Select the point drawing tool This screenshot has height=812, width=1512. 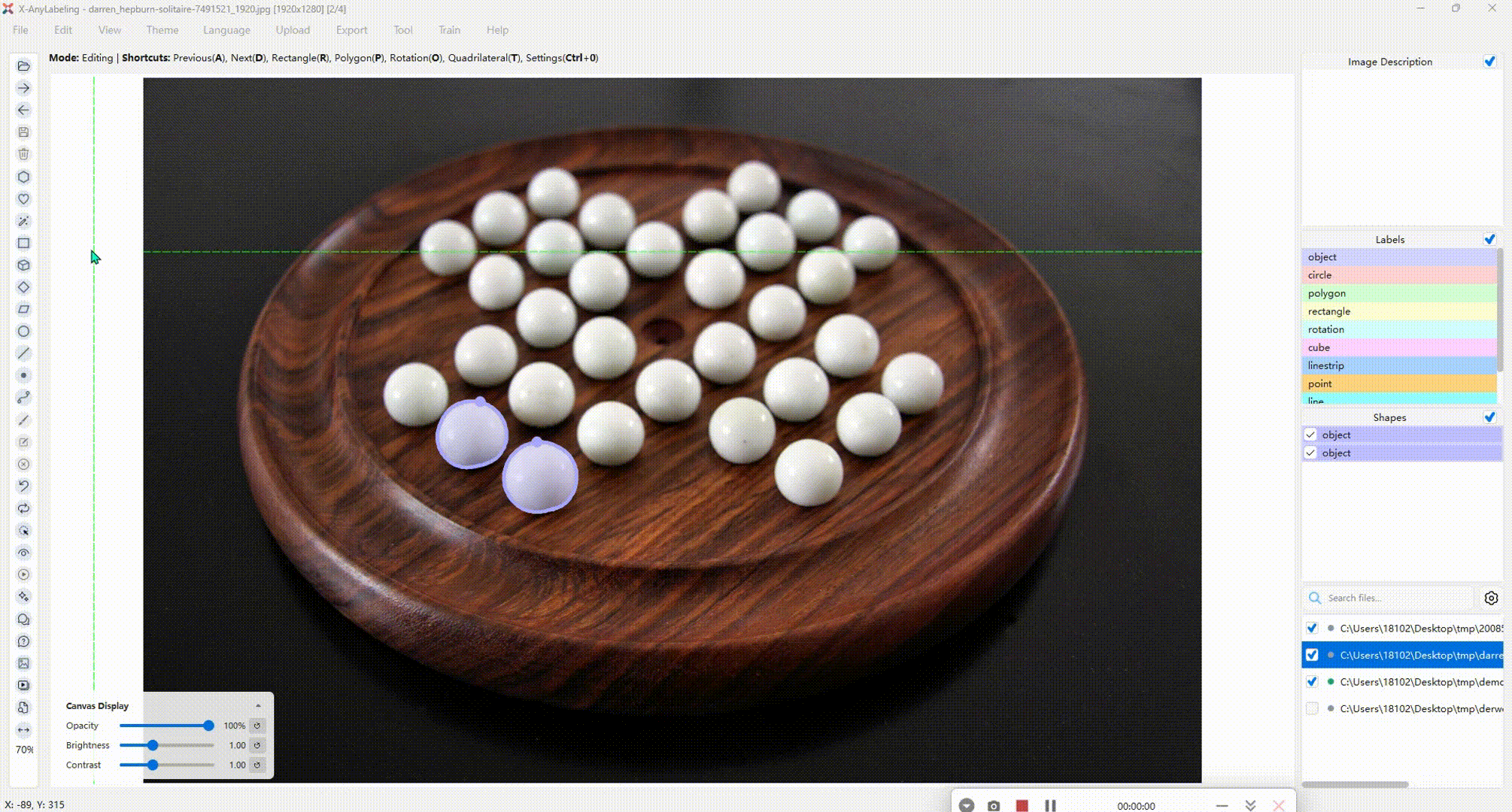coord(23,375)
